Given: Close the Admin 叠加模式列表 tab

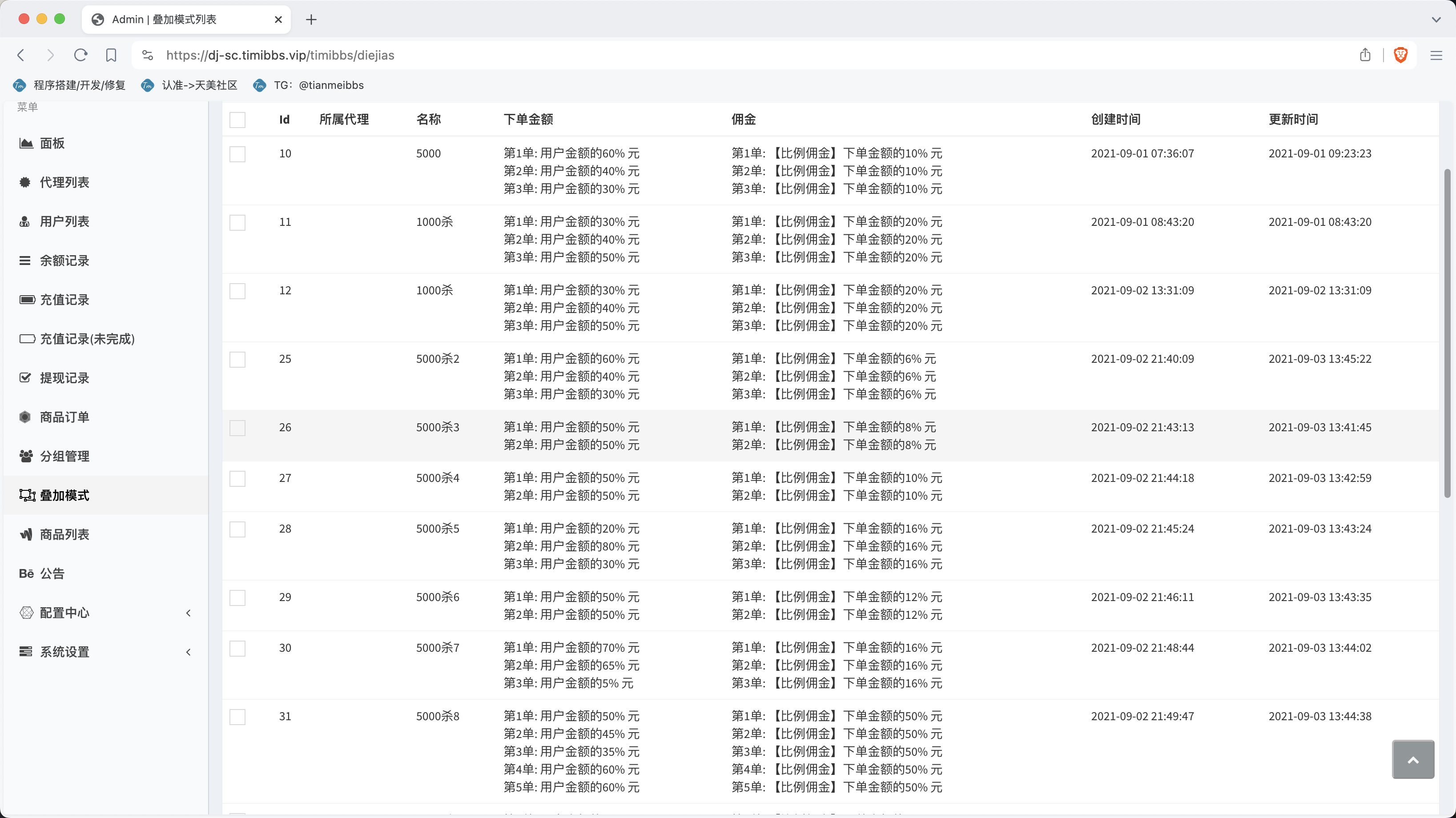Looking at the screenshot, I should 278,20.
